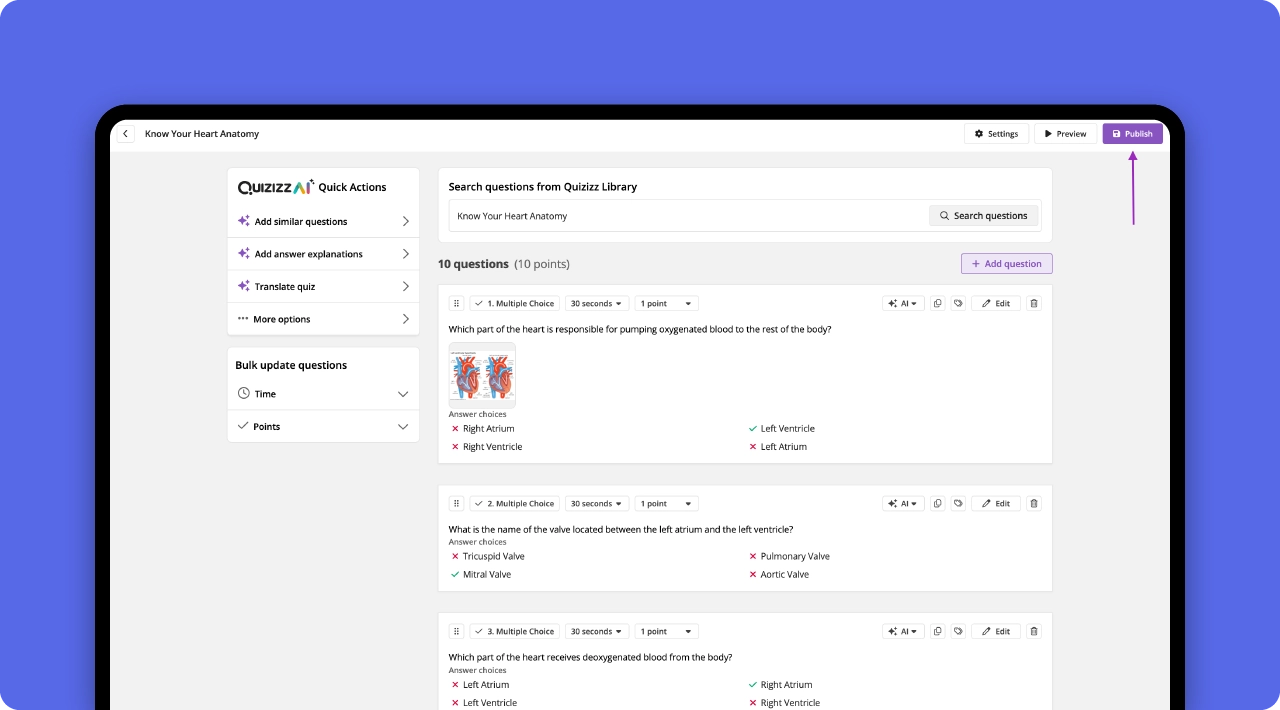The width and height of the screenshot is (1280, 710).
Task: Click the drag handle on question 1
Action: coord(456,302)
